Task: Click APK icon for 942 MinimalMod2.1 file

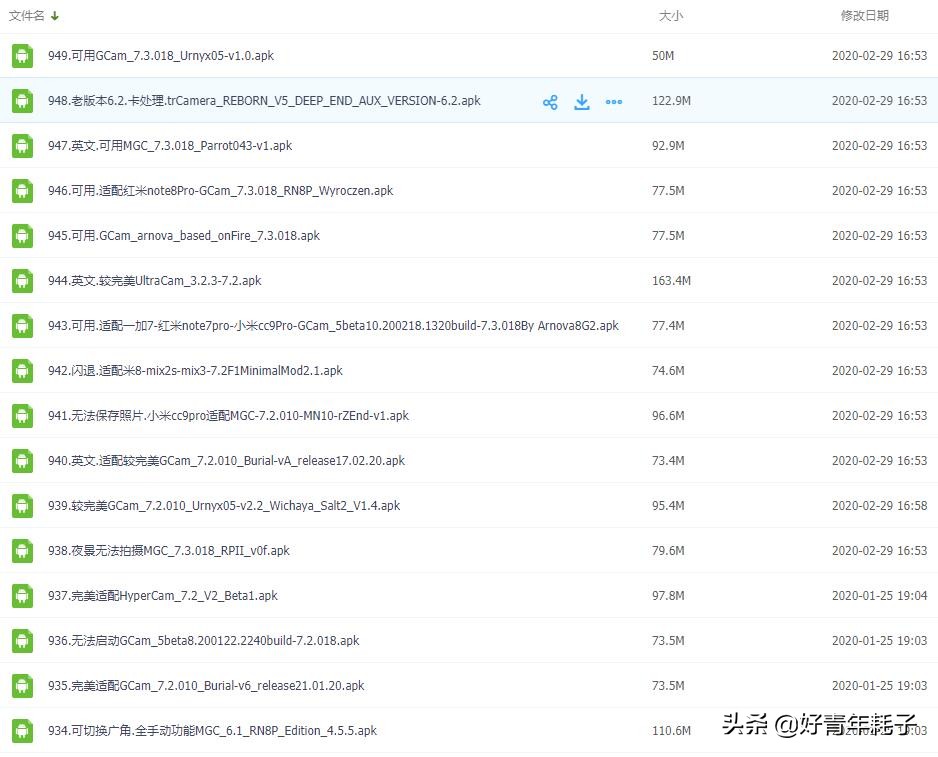Action: click(x=23, y=371)
